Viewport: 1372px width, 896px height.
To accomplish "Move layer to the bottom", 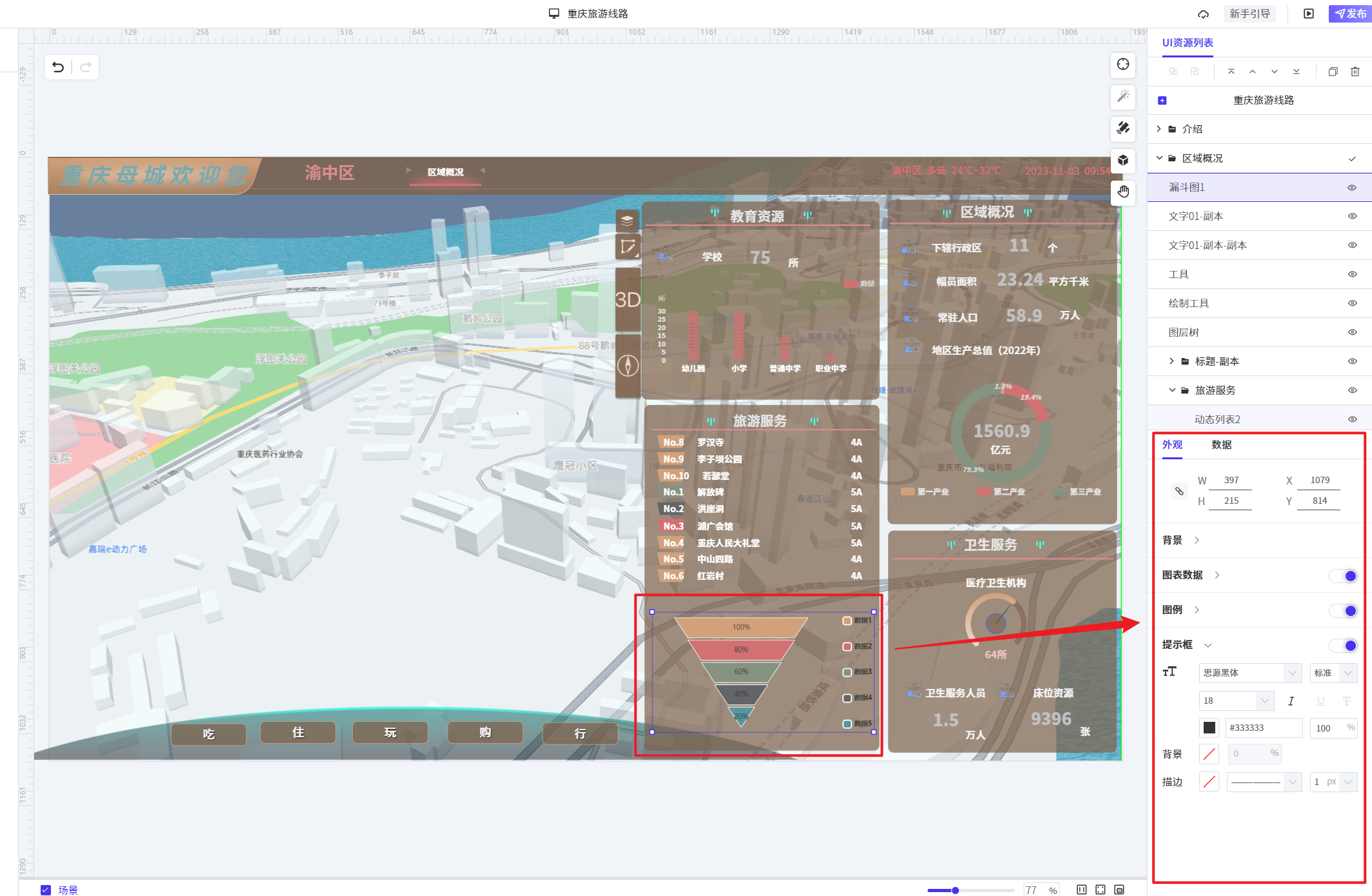I will pyautogui.click(x=1297, y=72).
